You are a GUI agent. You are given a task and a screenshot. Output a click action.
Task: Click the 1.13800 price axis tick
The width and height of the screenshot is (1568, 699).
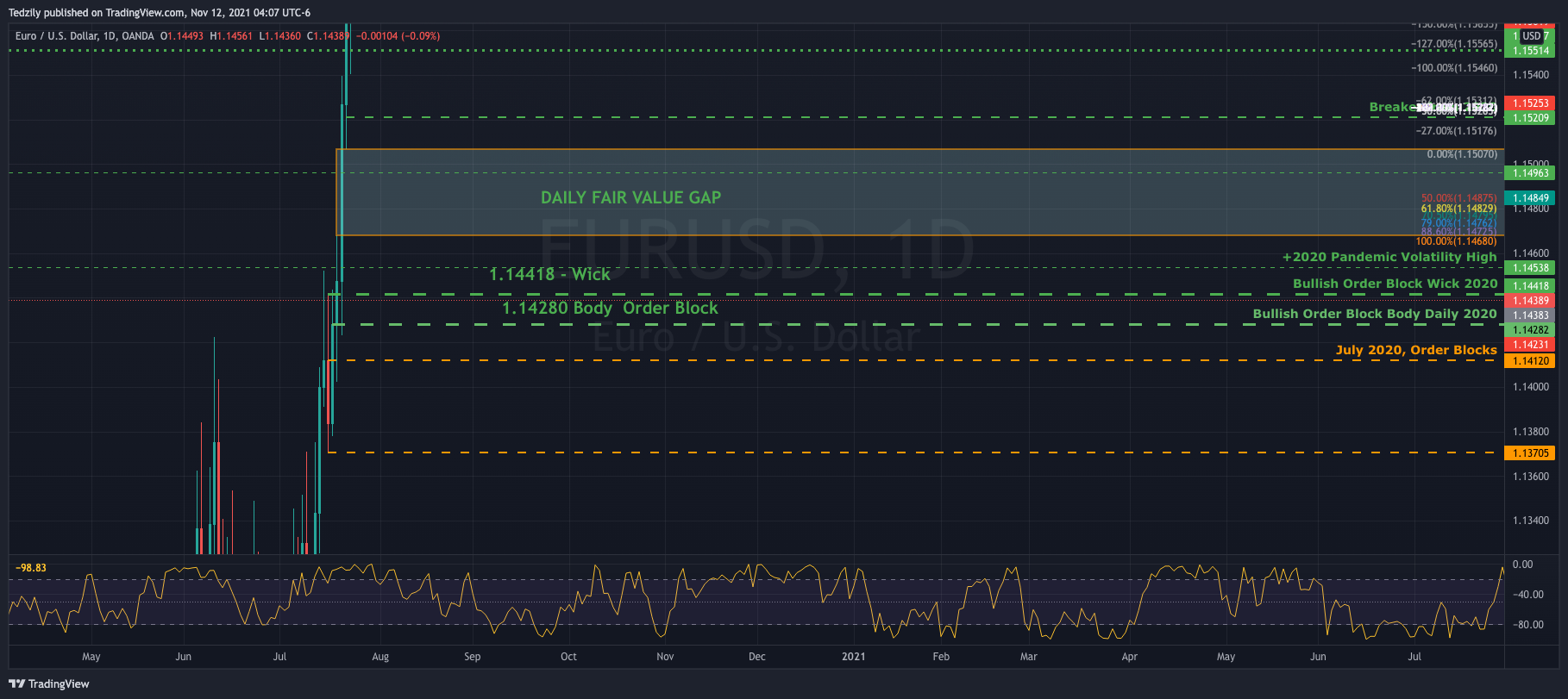[1531, 432]
